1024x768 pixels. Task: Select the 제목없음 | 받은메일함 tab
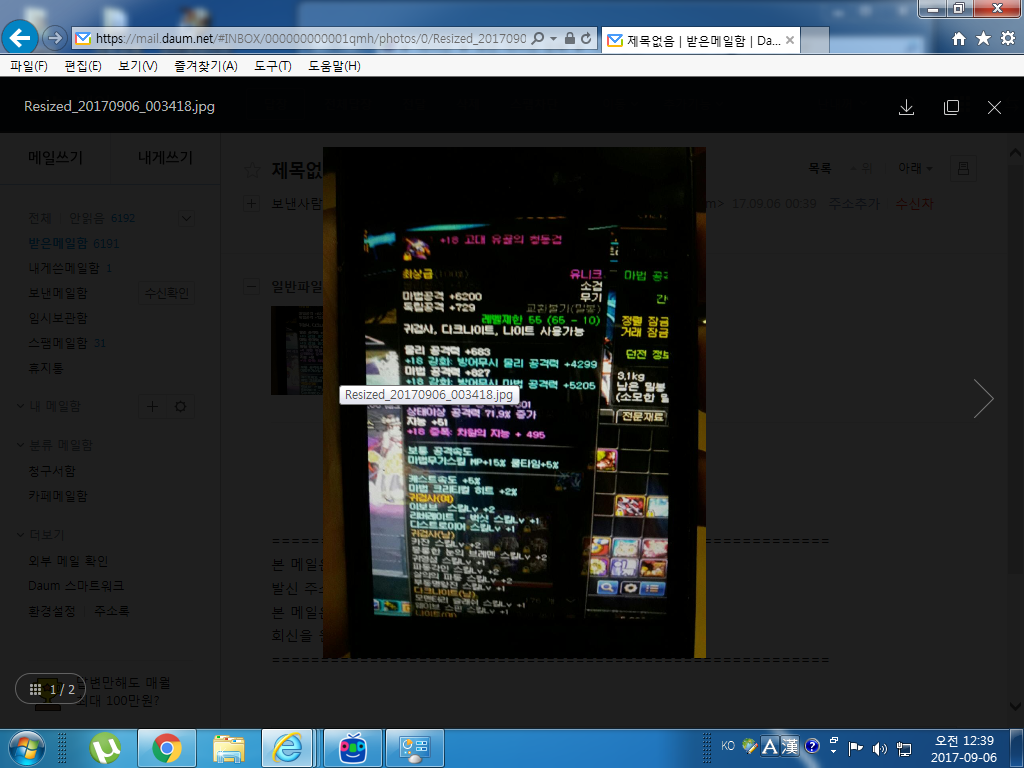coord(699,40)
